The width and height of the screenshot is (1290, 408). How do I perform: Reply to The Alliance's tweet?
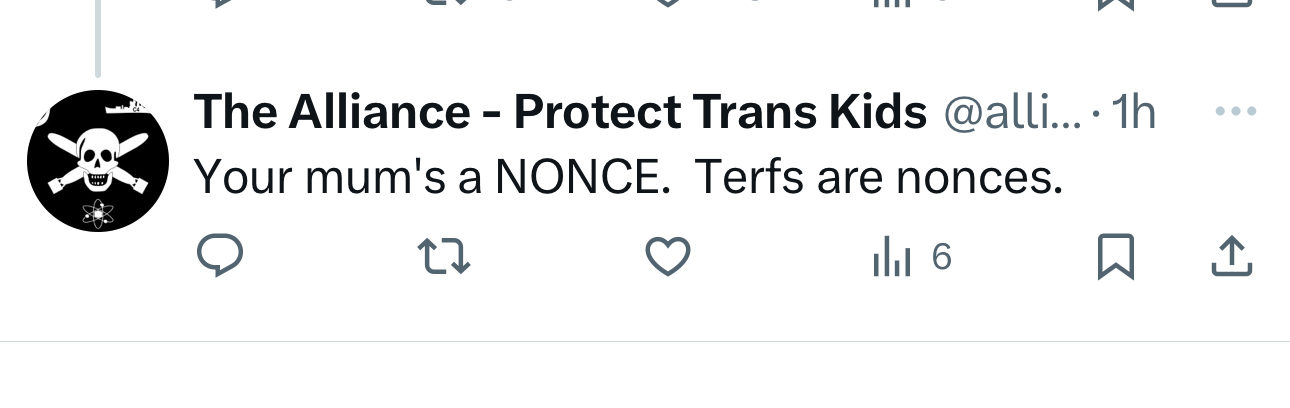coord(220,257)
